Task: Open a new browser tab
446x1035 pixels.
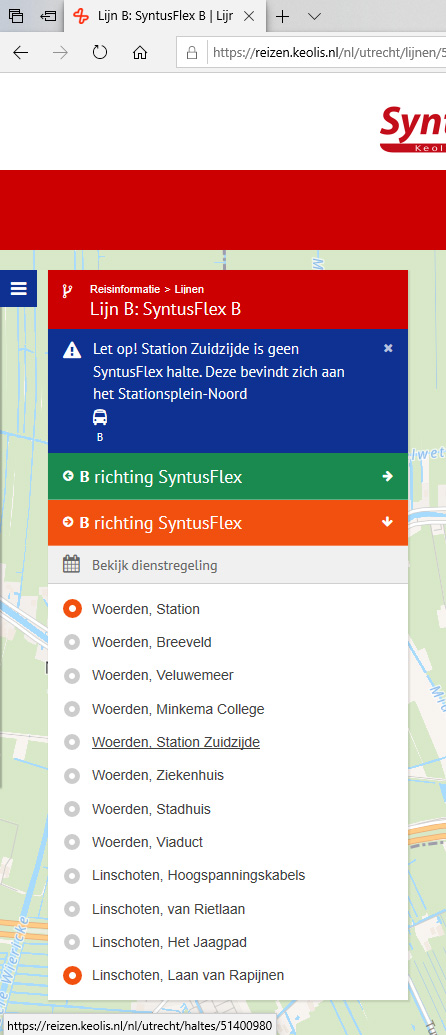Action: tap(282, 17)
